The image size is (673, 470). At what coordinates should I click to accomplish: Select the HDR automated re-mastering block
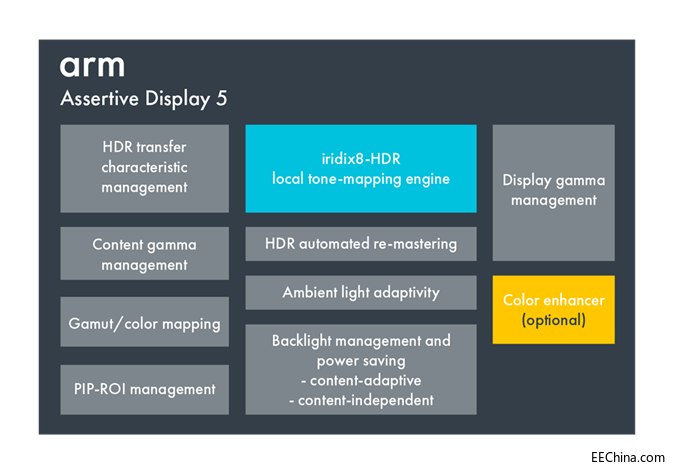(x=361, y=244)
